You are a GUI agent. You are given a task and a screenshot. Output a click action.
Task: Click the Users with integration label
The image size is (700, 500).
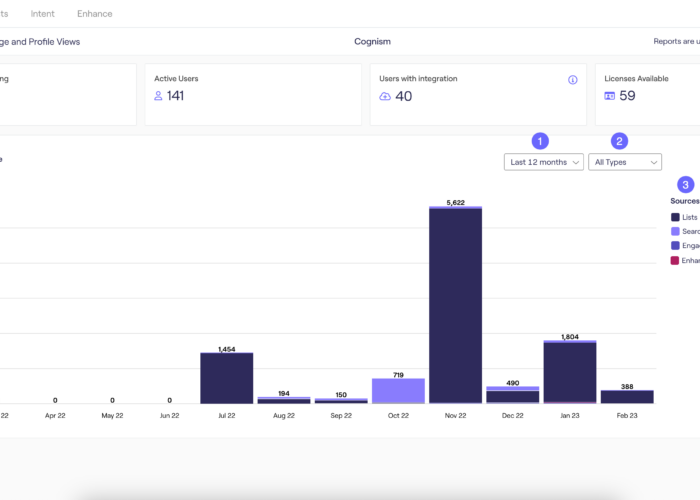418,79
